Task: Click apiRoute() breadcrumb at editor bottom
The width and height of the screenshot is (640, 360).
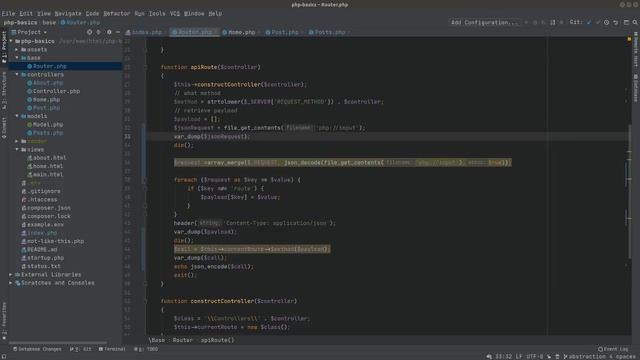Action: [x=217, y=340]
